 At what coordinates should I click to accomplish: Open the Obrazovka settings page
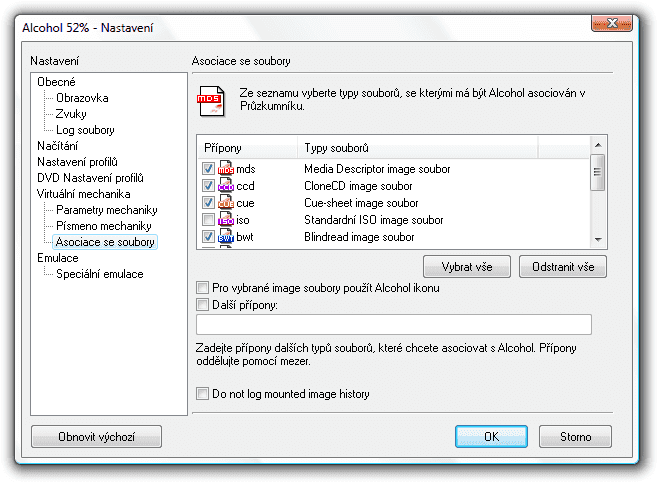click(82, 98)
